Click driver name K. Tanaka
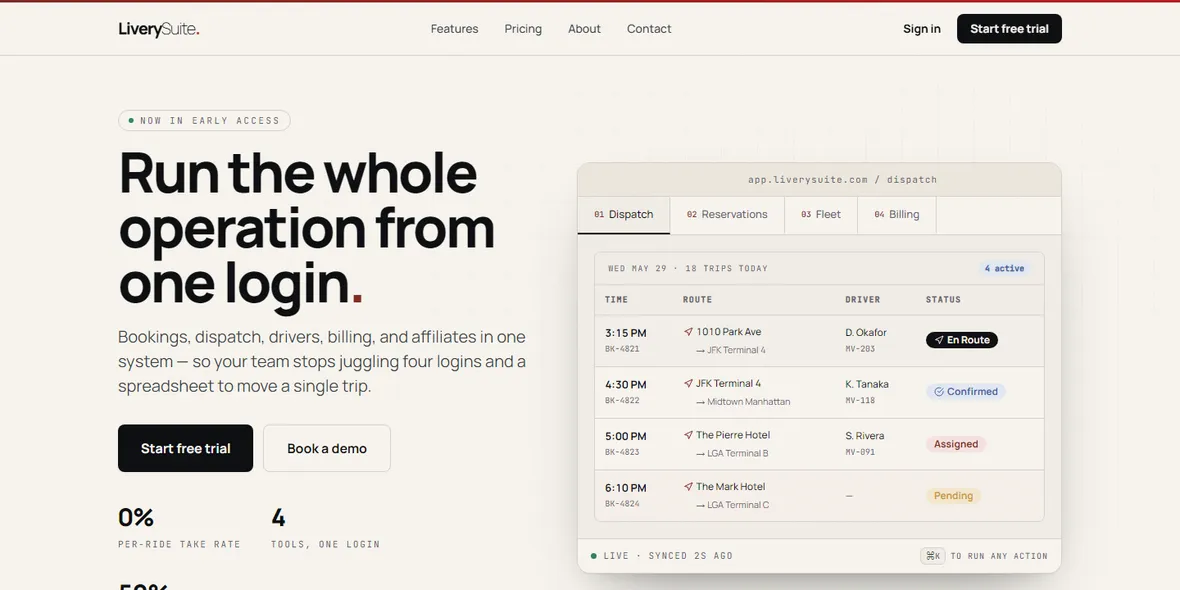The image size is (1180, 590). [867, 384]
